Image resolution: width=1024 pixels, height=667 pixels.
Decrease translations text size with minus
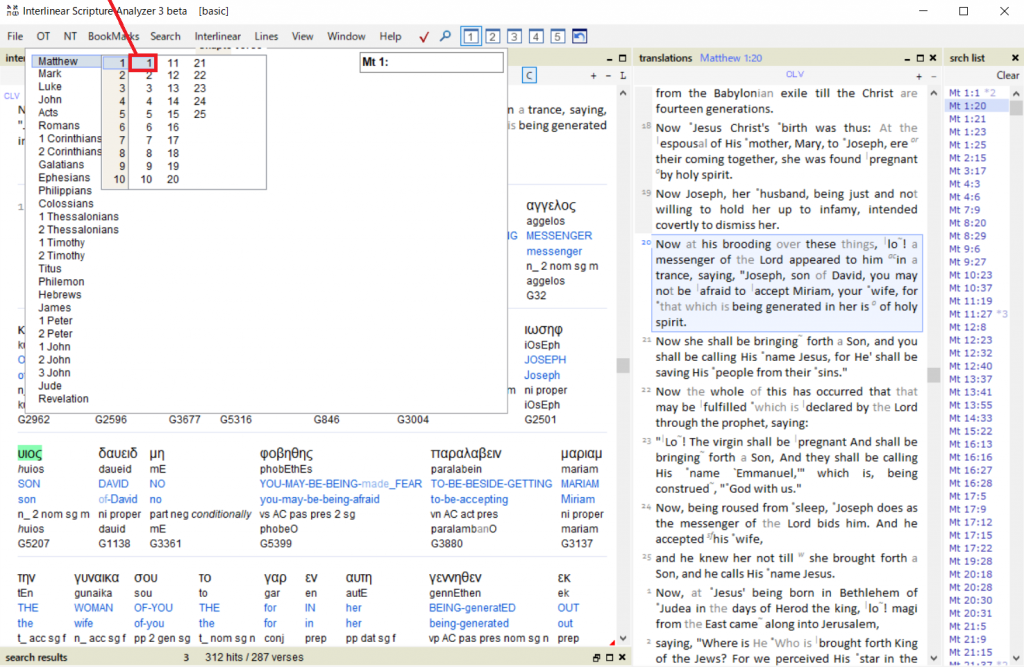point(933,76)
